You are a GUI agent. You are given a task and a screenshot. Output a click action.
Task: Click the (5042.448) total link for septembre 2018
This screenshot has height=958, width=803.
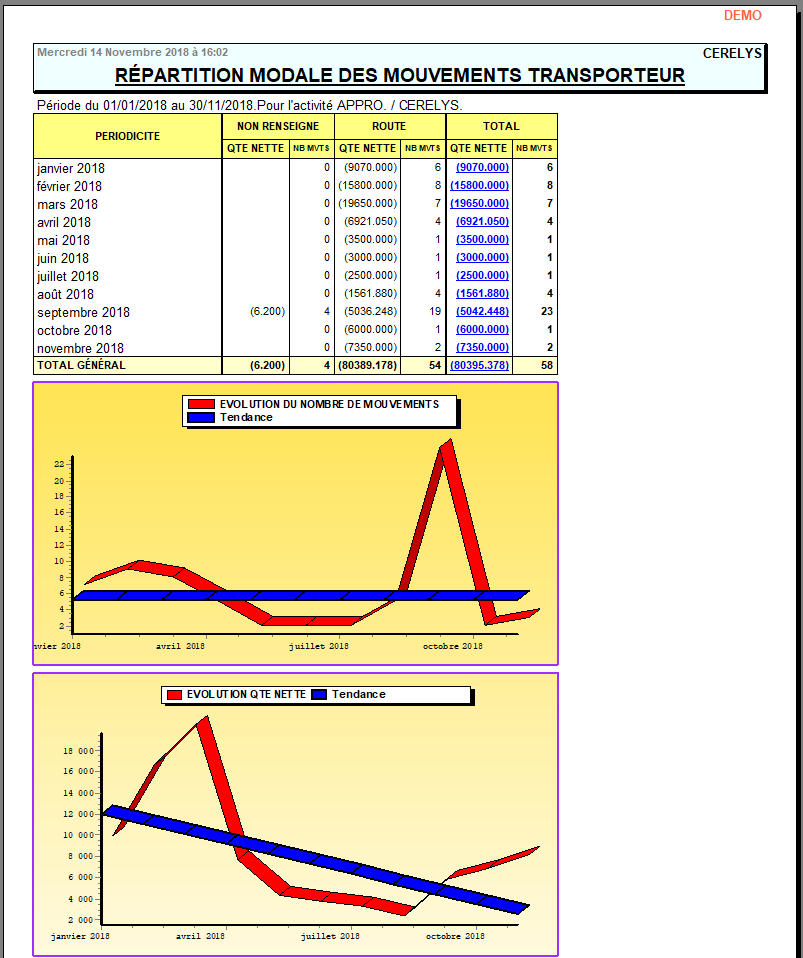[x=482, y=312]
